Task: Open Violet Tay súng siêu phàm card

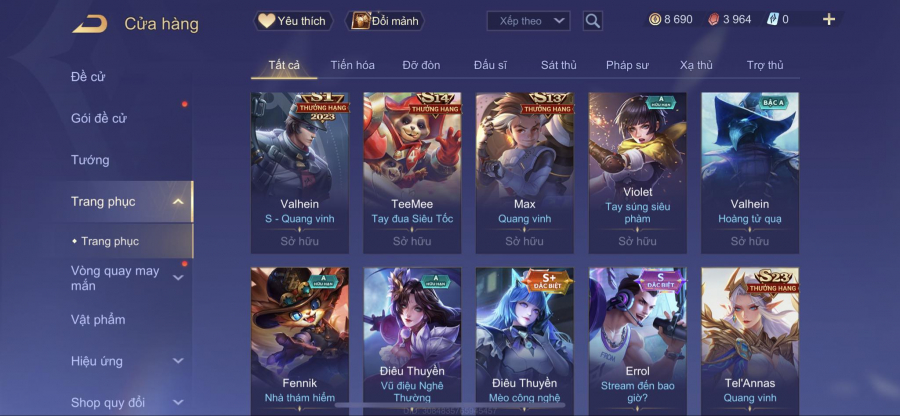Action: pos(638,173)
